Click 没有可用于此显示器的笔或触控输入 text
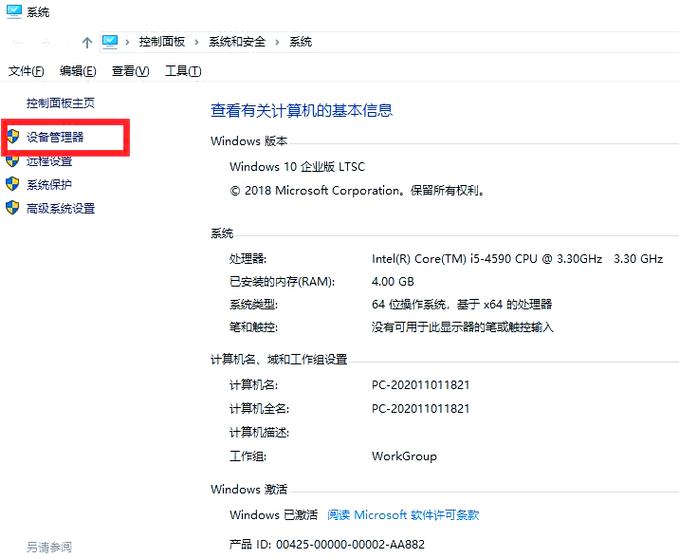The width and height of the screenshot is (679, 558). pos(462,327)
